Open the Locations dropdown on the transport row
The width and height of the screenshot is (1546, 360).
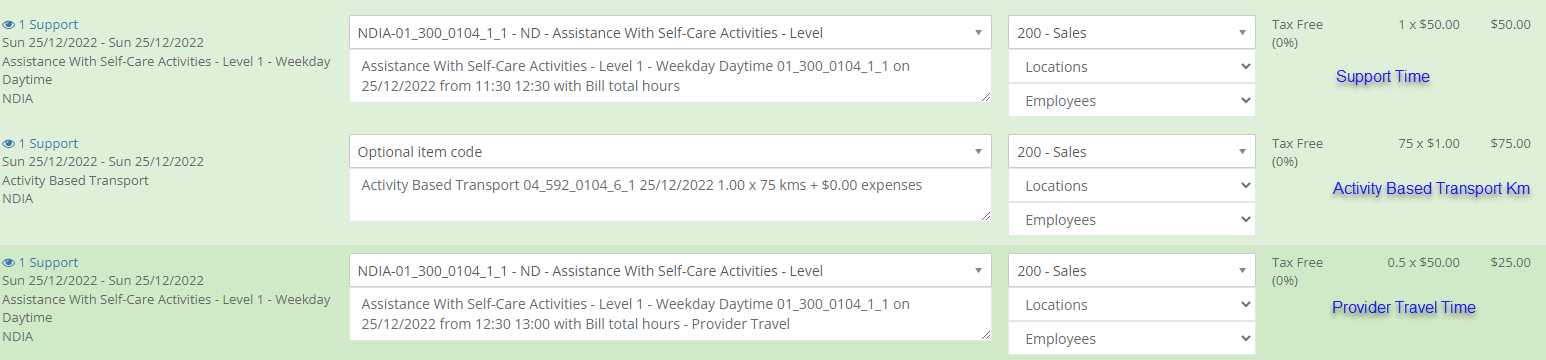click(x=1131, y=186)
